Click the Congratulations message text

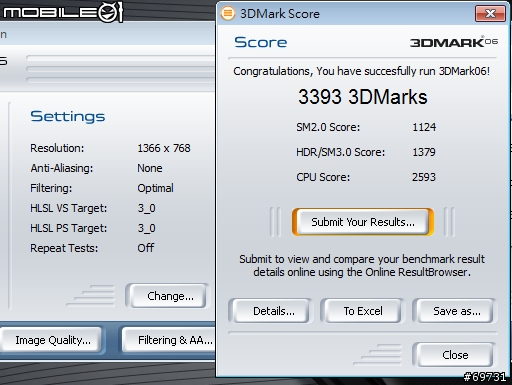point(362,71)
